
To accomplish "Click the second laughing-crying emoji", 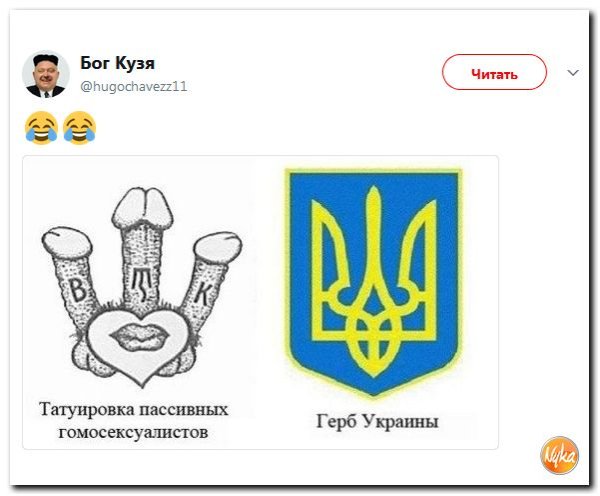I will [80, 128].
